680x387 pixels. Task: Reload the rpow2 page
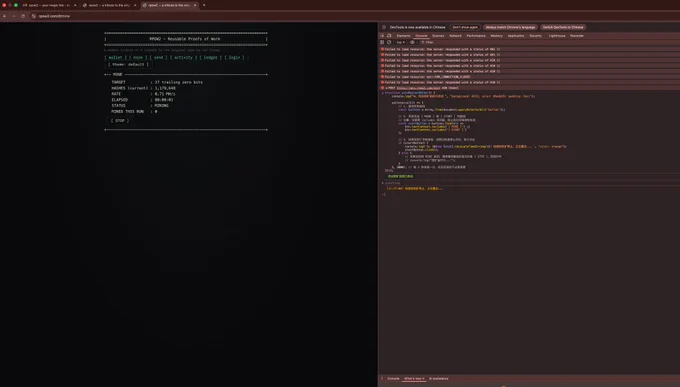(23, 16)
